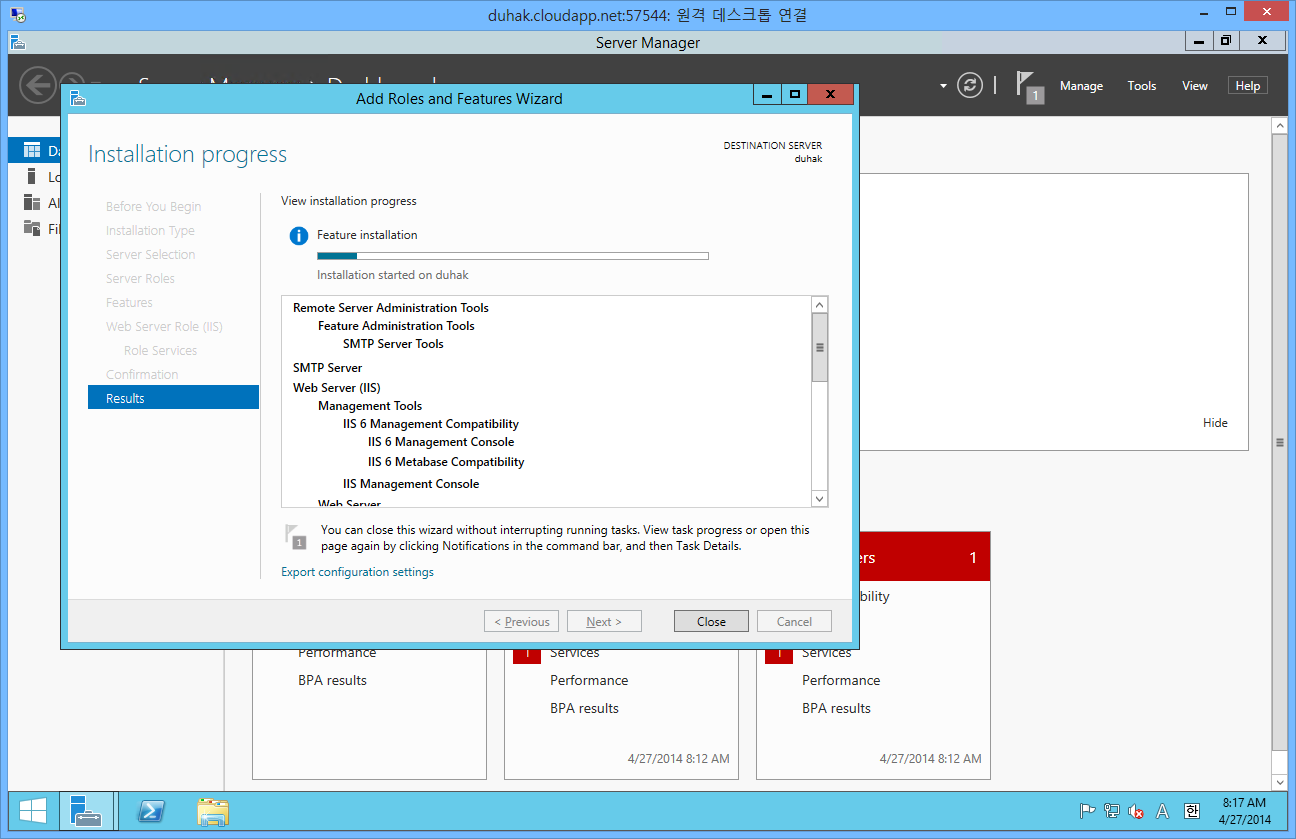Click IIS 6 Metabase Compatibility entry
Image resolution: width=1296 pixels, height=839 pixels.
click(446, 462)
